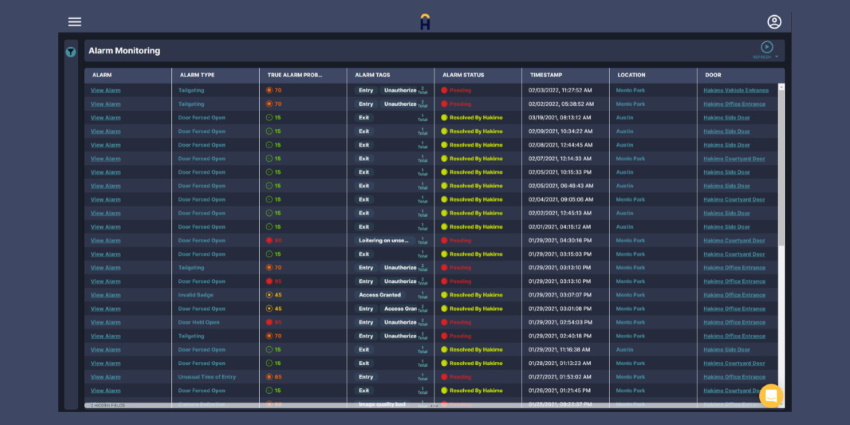
Task: Open the orange chat widget bubble
Action: click(770, 395)
